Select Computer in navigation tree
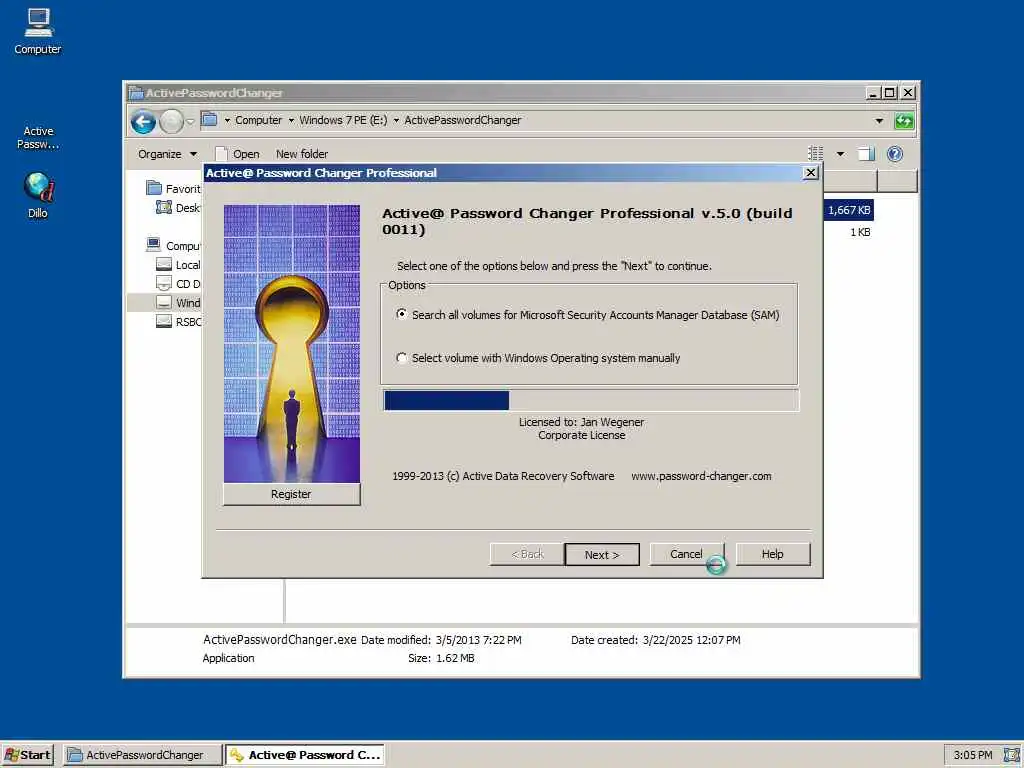Image resolution: width=1024 pixels, height=768 pixels. (173, 246)
